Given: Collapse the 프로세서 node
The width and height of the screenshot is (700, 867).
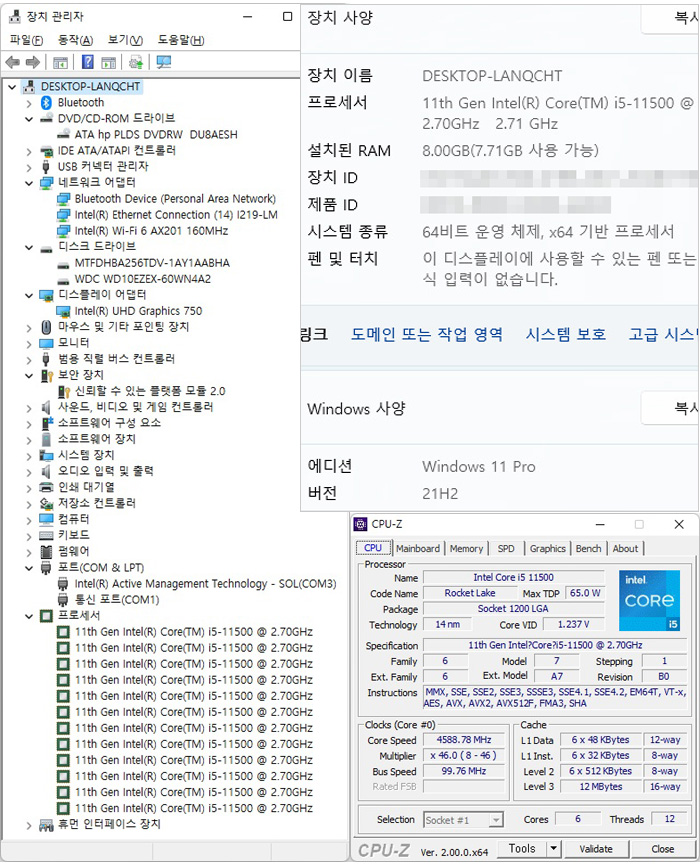Looking at the screenshot, I should [x=29, y=617].
